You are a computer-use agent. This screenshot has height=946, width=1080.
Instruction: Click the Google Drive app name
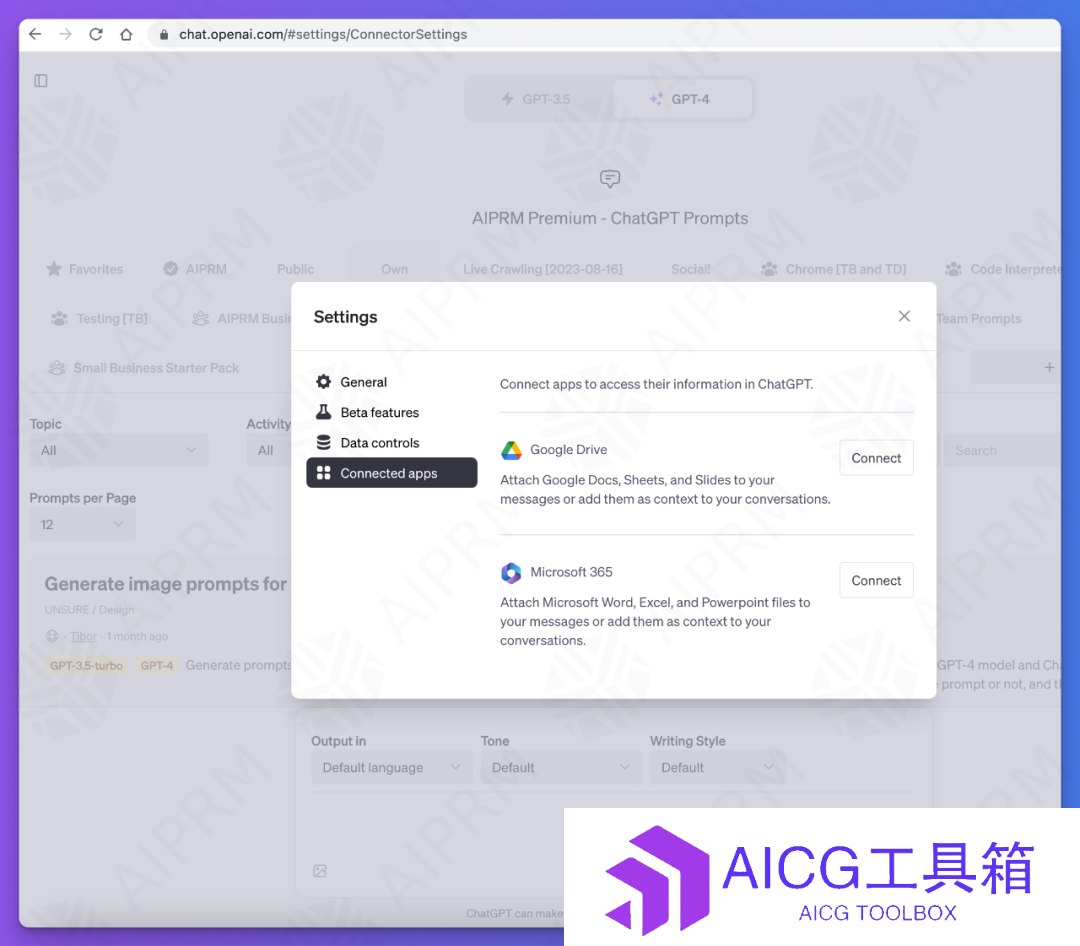pyautogui.click(x=569, y=450)
